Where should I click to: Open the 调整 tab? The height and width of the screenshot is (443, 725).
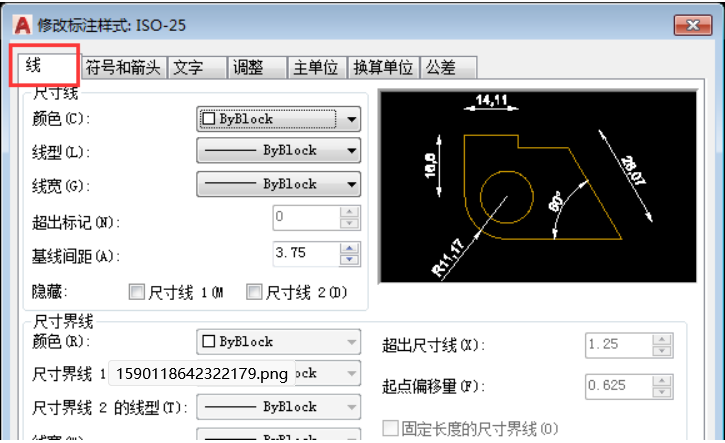click(x=247, y=68)
